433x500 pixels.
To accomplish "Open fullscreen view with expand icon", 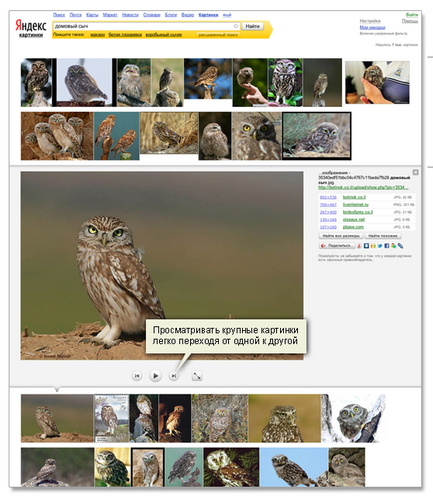I will (x=197, y=376).
